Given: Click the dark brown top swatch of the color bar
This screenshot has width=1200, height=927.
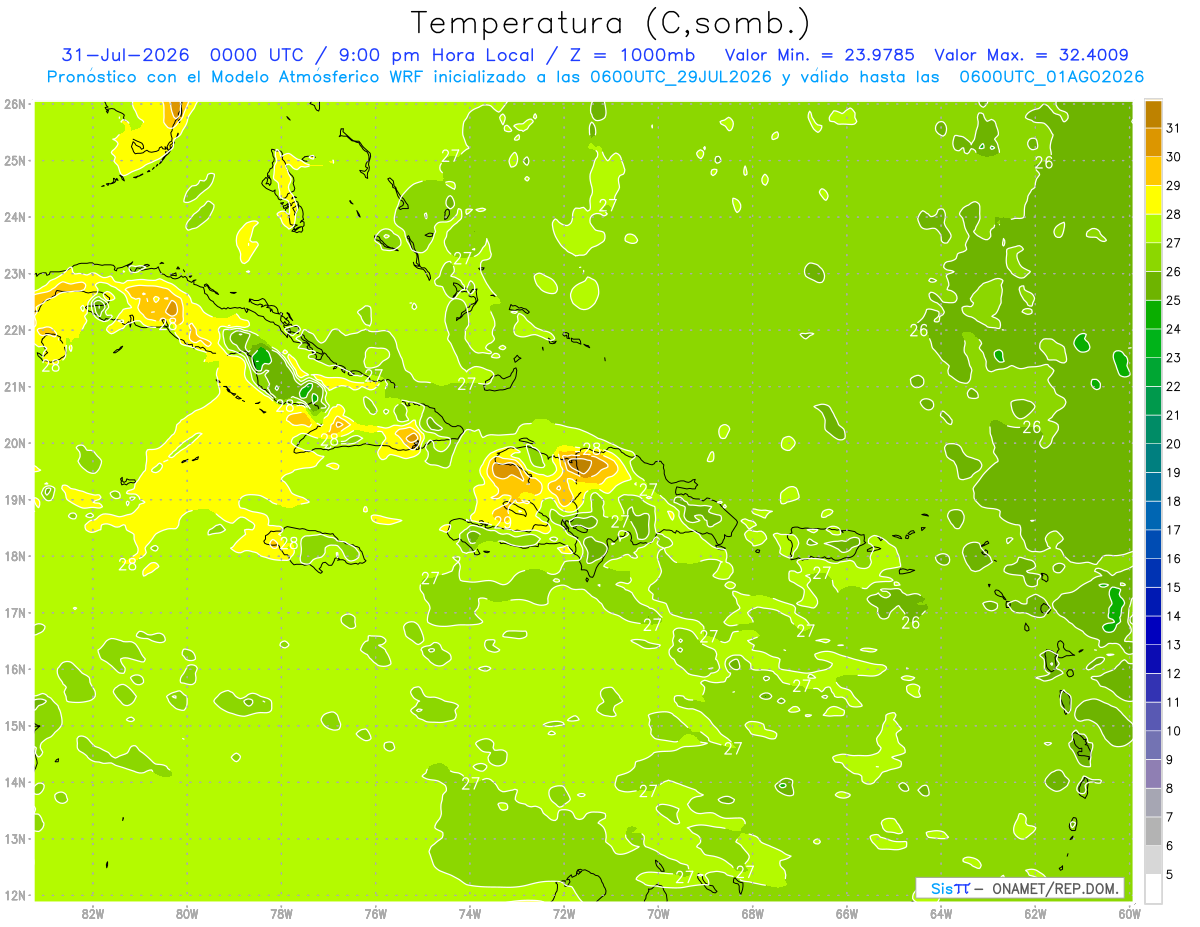Looking at the screenshot, I should pos(1153,114).
